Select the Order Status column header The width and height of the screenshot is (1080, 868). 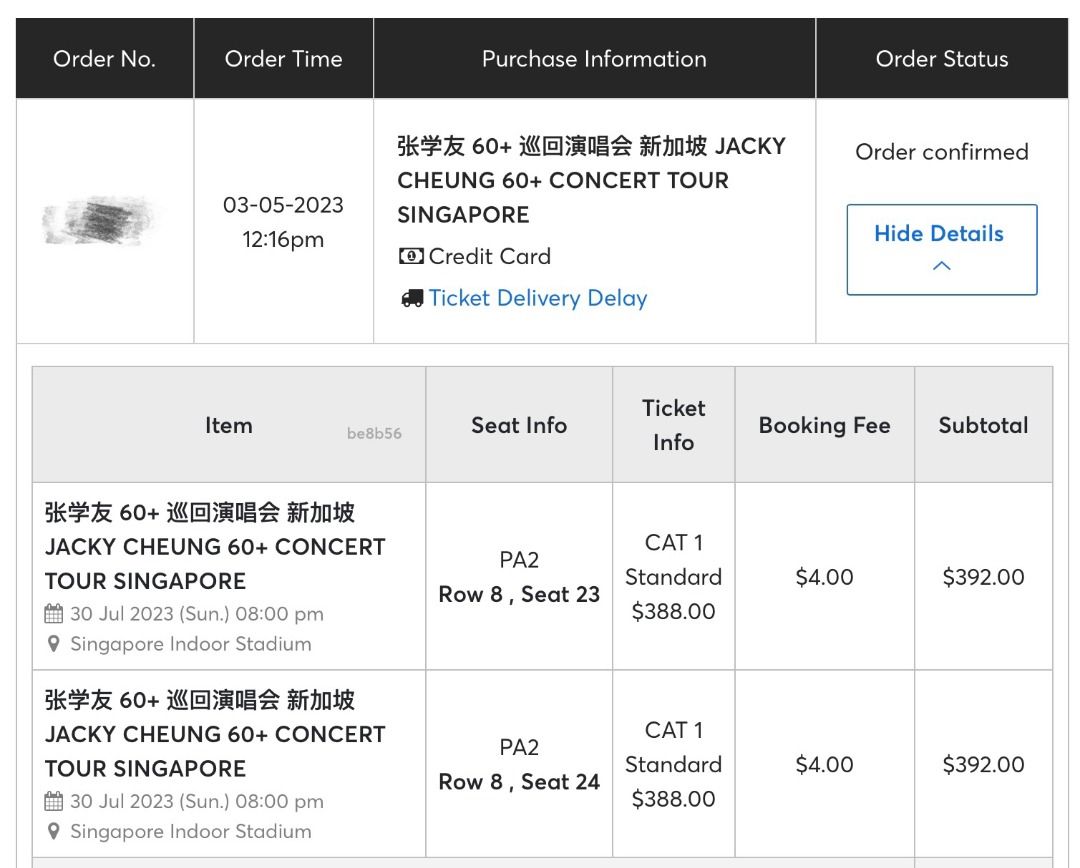(x=941, y=58)
